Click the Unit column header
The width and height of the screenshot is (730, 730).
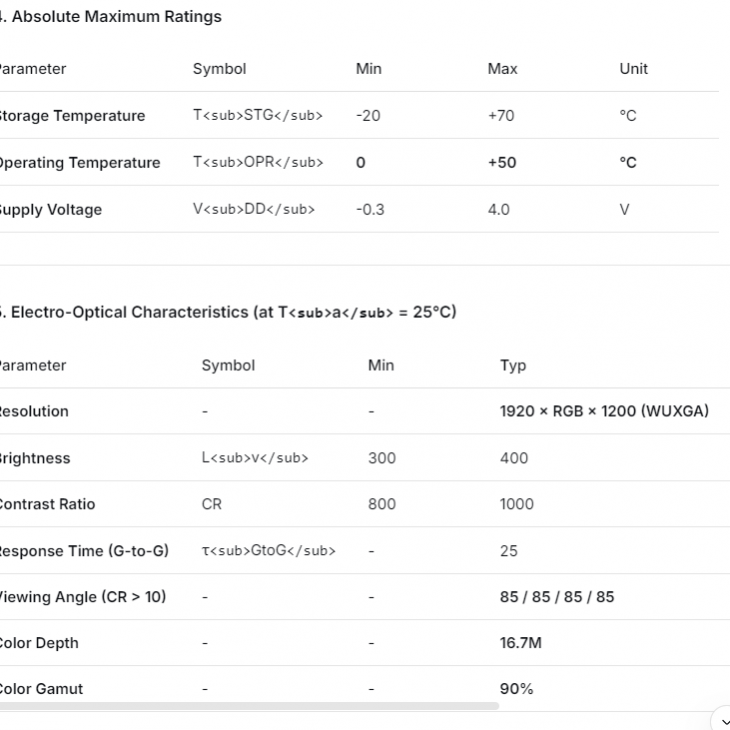pyautogui.click(x=633, y=69)
